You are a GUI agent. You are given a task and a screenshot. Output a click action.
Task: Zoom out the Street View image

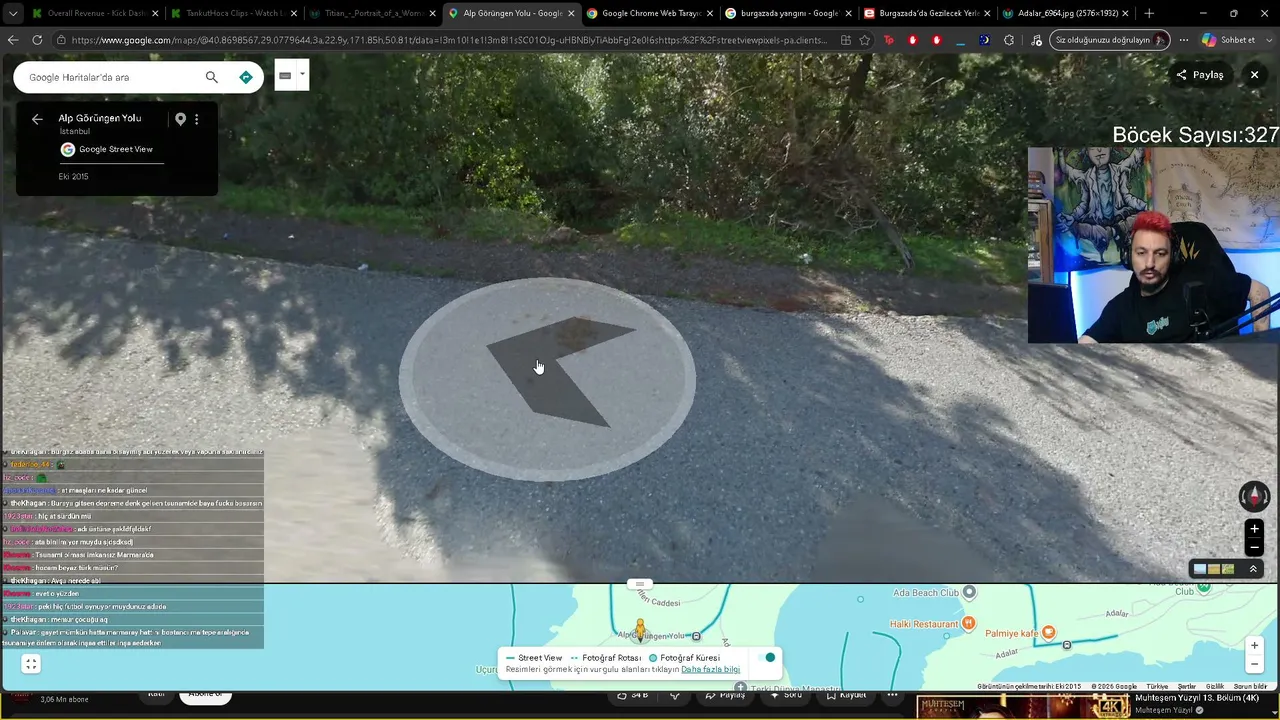point(1254,548)
